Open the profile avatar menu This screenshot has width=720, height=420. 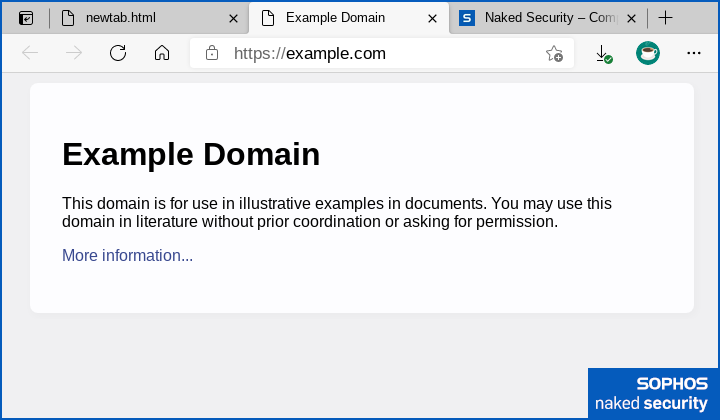click(x=648, y=53)
